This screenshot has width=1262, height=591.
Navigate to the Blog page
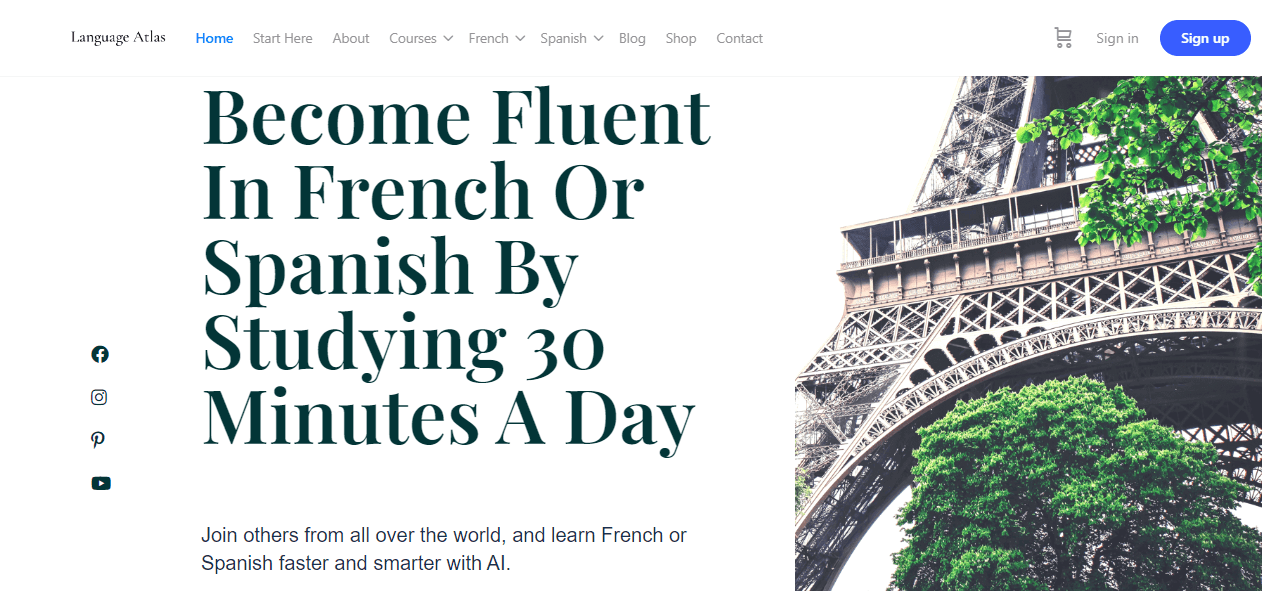click(632, 38)
